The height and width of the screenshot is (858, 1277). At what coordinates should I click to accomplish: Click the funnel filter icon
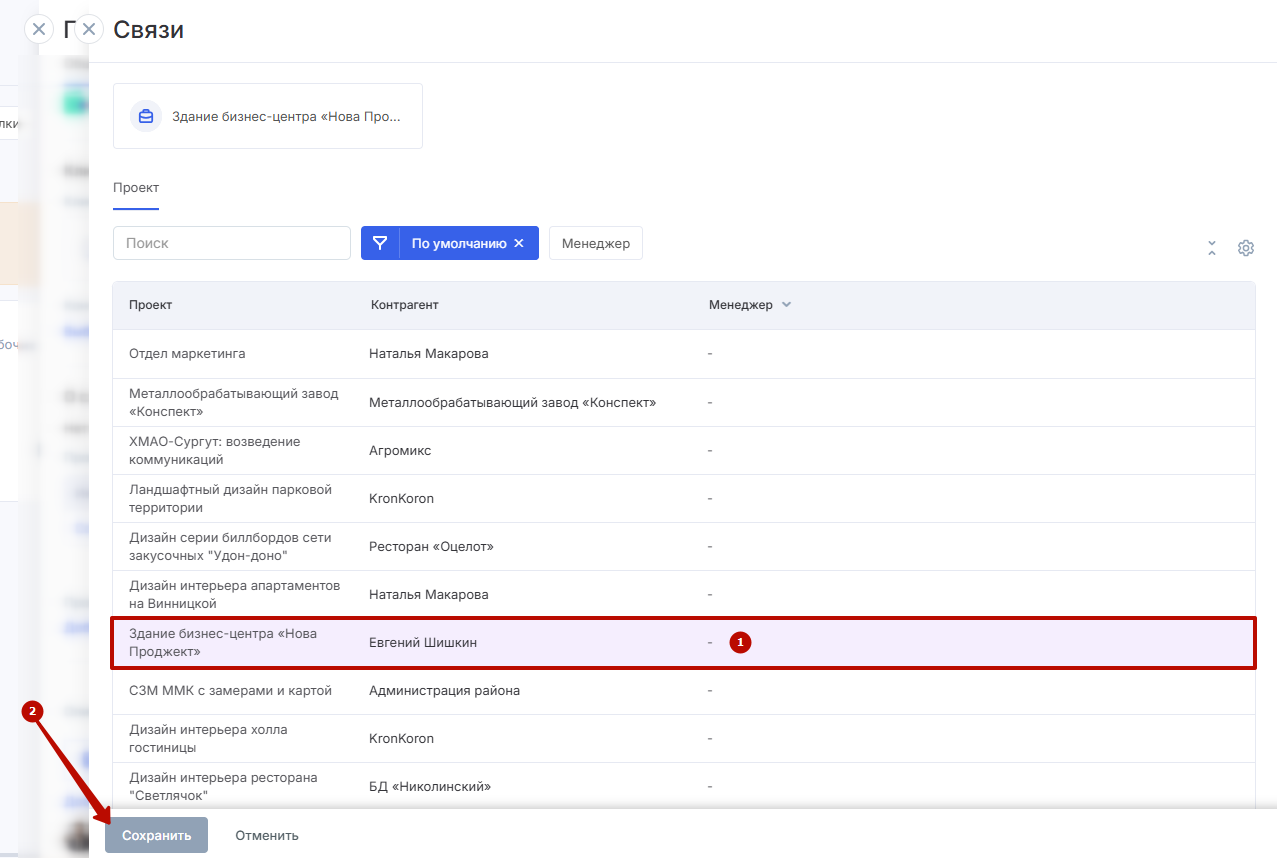click(x=380, y=243)
